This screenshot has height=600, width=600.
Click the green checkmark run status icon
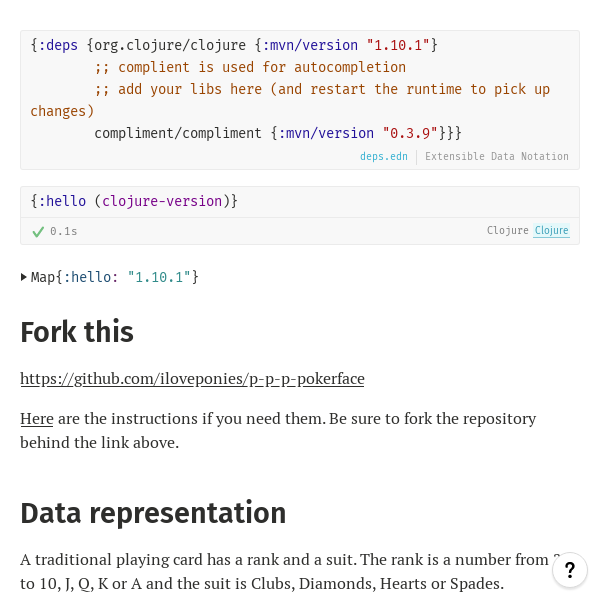coord(38,231)
